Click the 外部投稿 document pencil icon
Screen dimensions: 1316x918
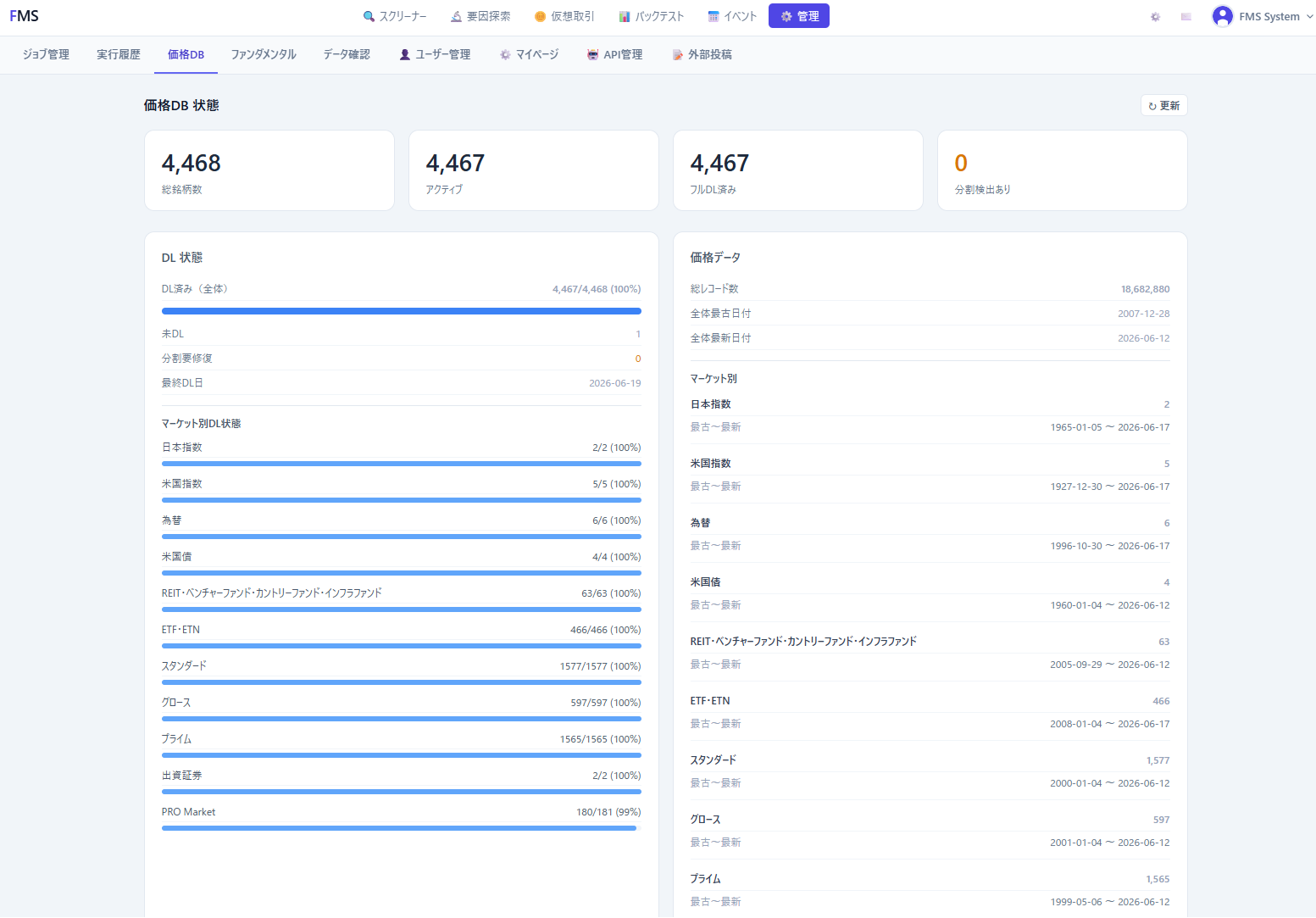[677, 54]
